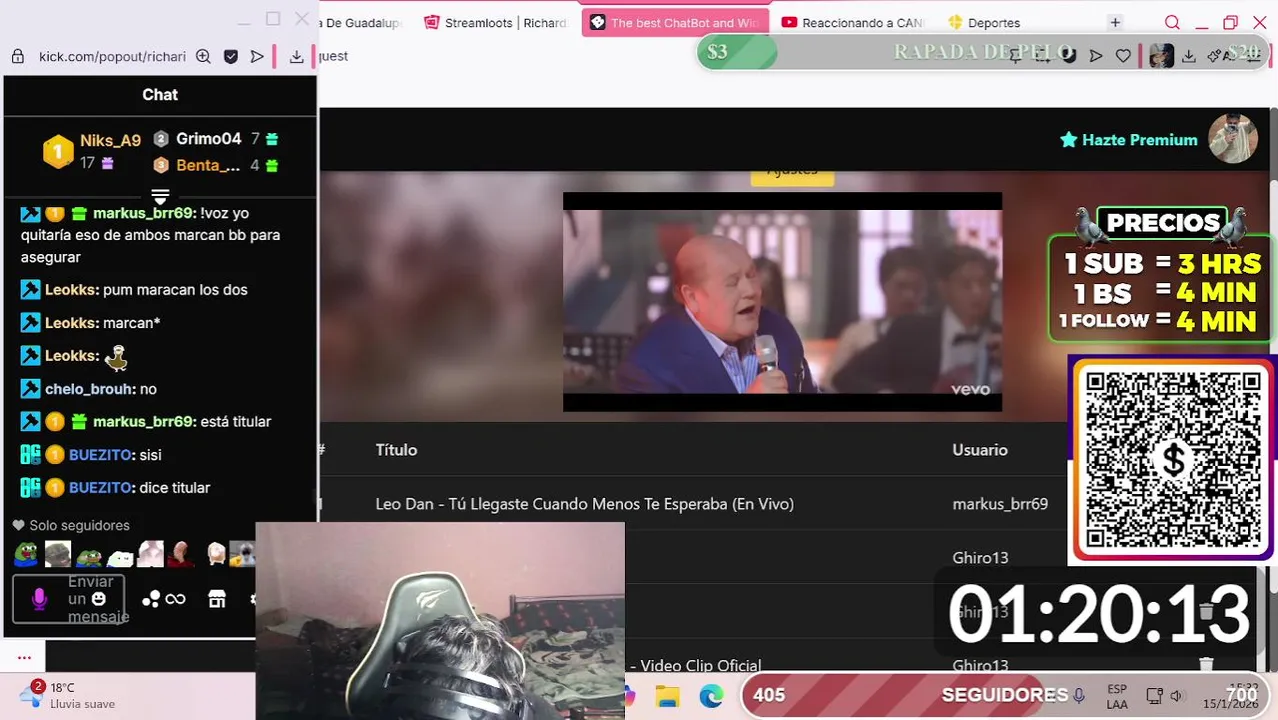This screenshot has height=720, width=1278.
Task: Switch to Reaccionando a CAN YouTube tab
Action: click(852, 23)
